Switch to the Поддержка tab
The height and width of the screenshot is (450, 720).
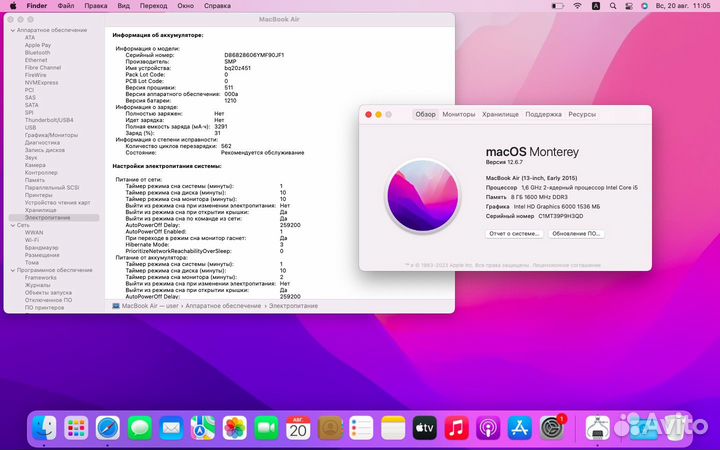coord(543,114)
